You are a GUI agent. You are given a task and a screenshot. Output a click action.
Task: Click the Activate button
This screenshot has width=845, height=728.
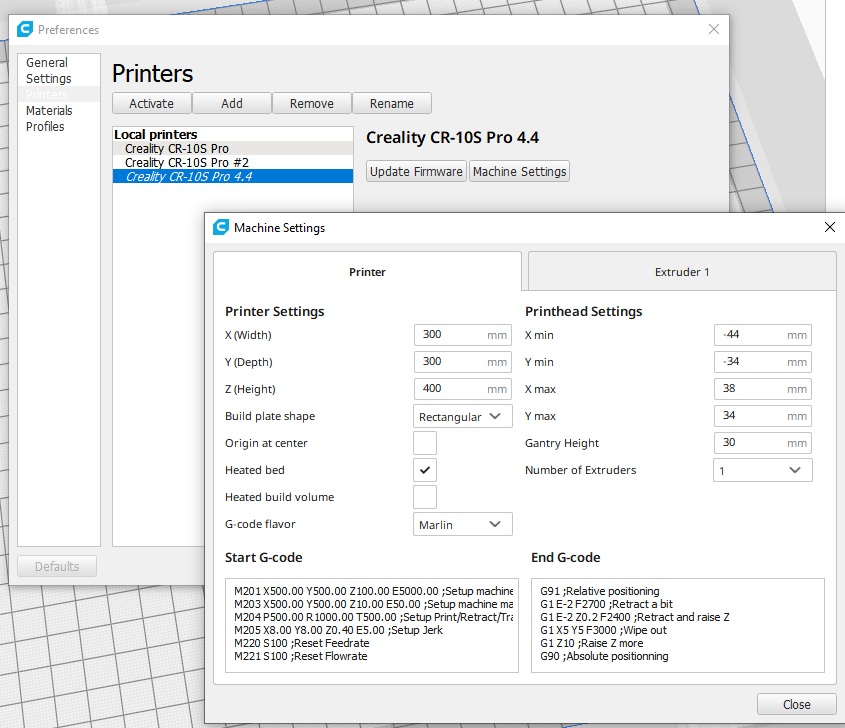tap(151, 103)
